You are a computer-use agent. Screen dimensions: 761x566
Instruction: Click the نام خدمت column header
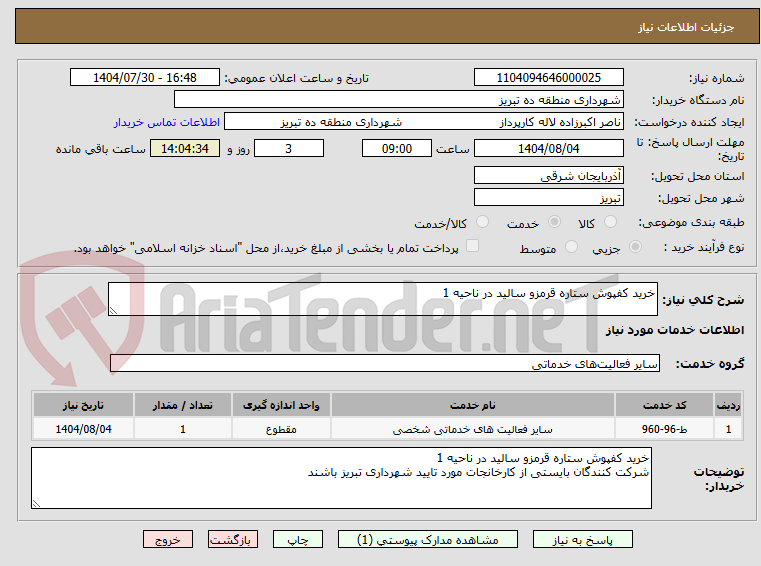point(473,405)
